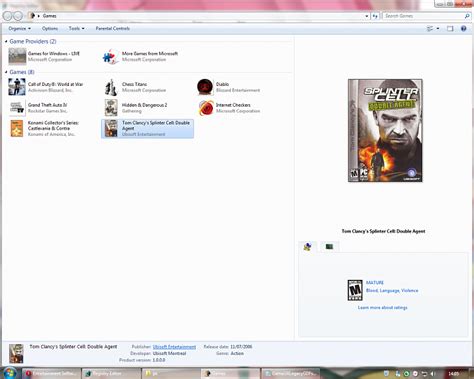Click the refresh button beside address bar
Screen dimensions: 474x379
point(376,16)
